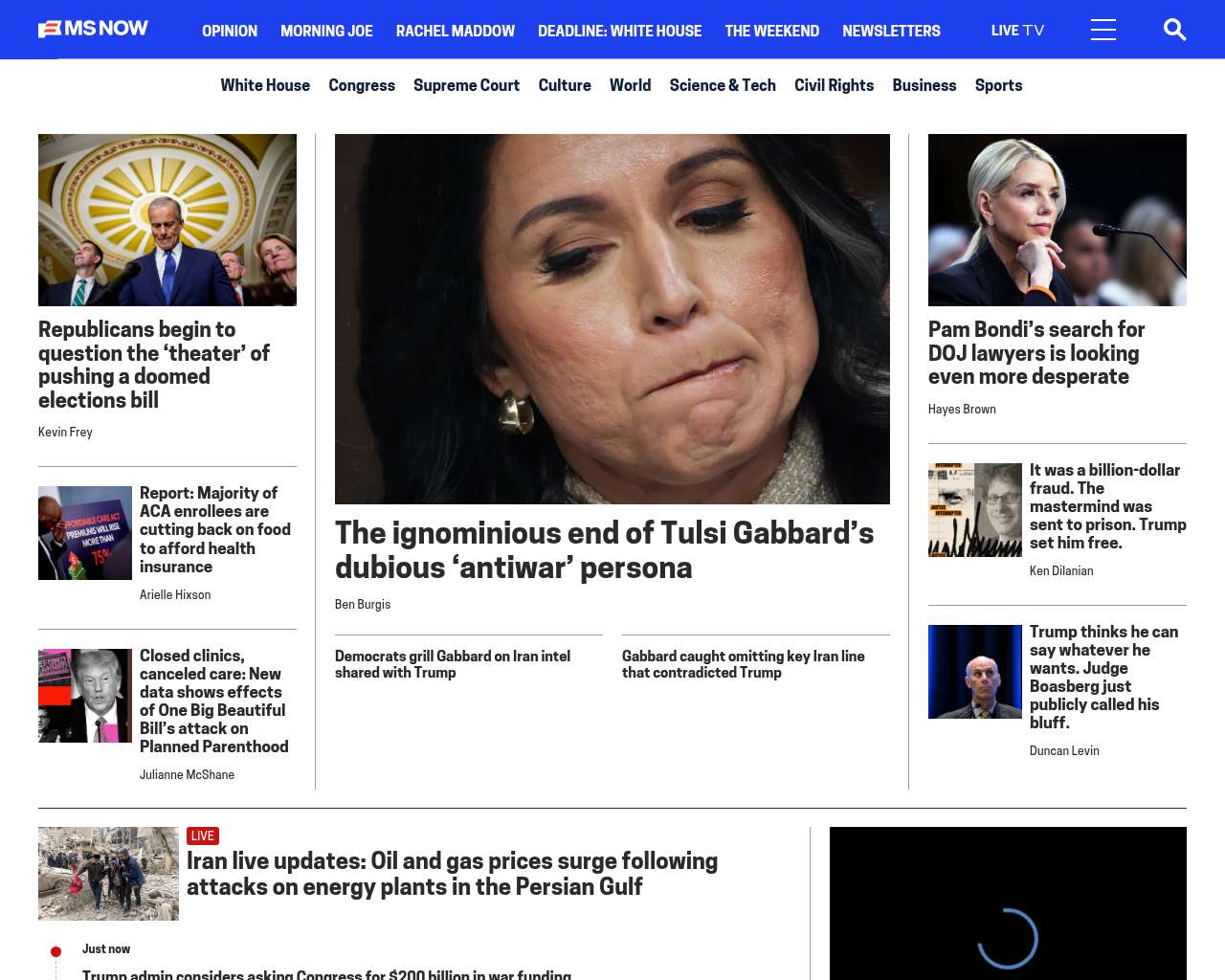The width and height of the screenshot is (1225, 980).
Task: Read 'Closed clinics, canceled care' article
Action: click(x=213, y=701)
